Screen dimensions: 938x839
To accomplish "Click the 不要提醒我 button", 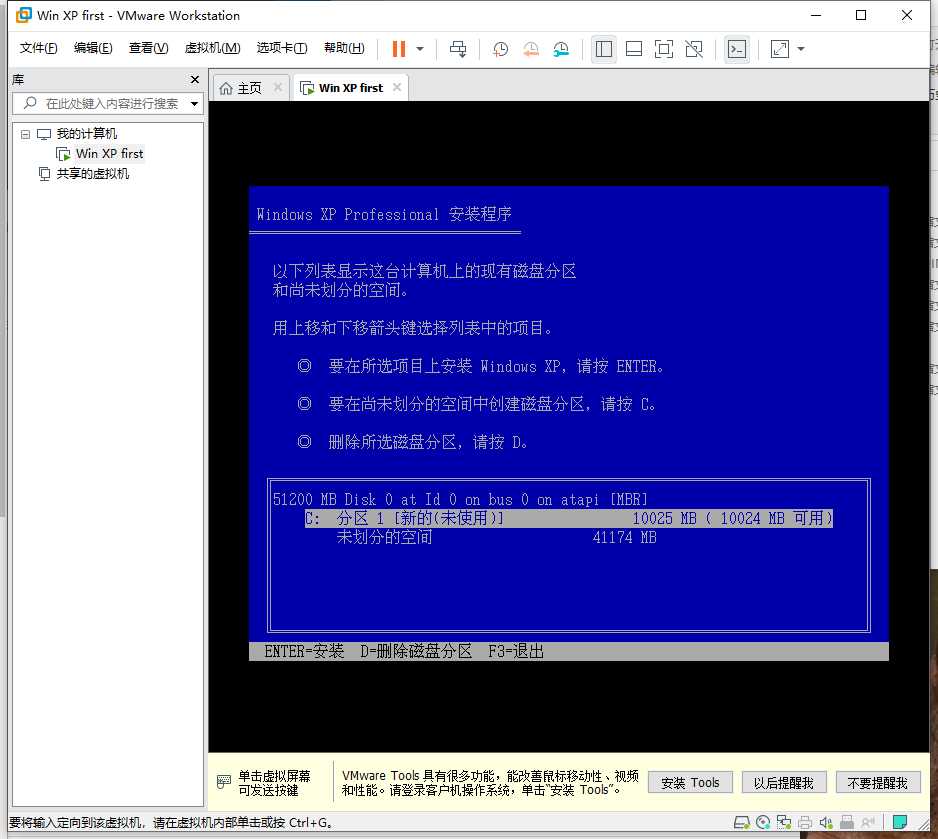I will (x=878, y=782).
